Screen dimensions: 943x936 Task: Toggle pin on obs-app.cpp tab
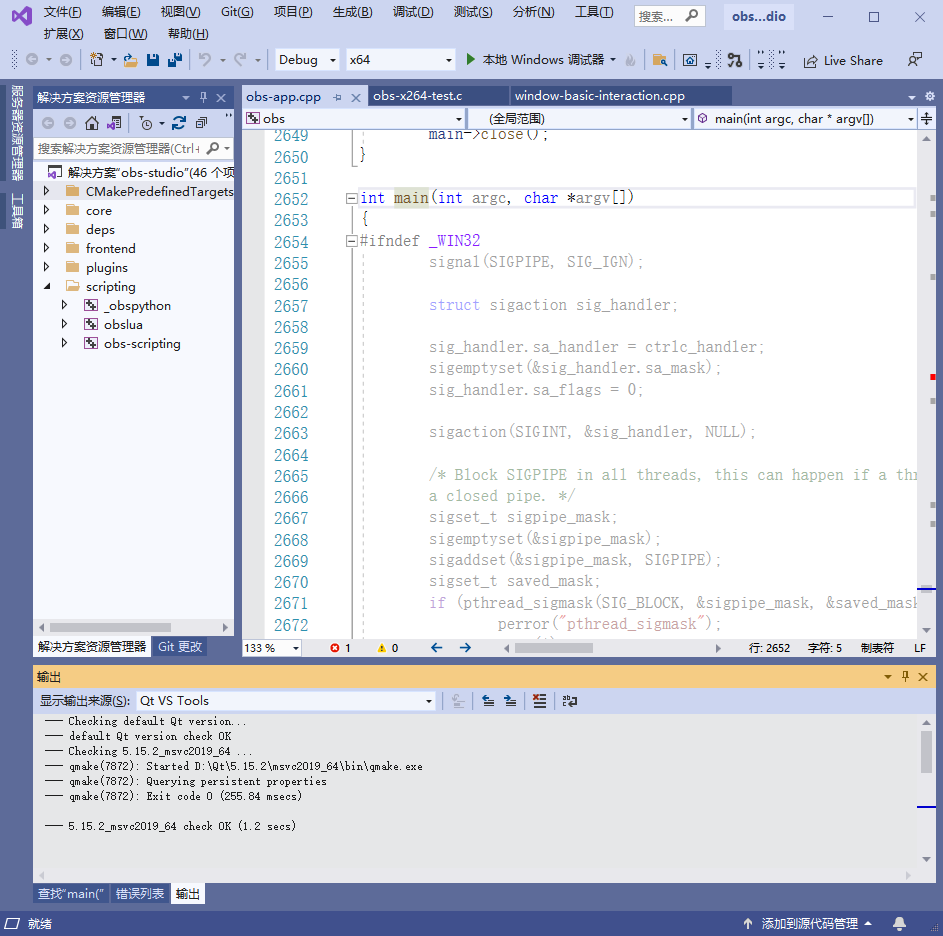click(x=337, y=97)
